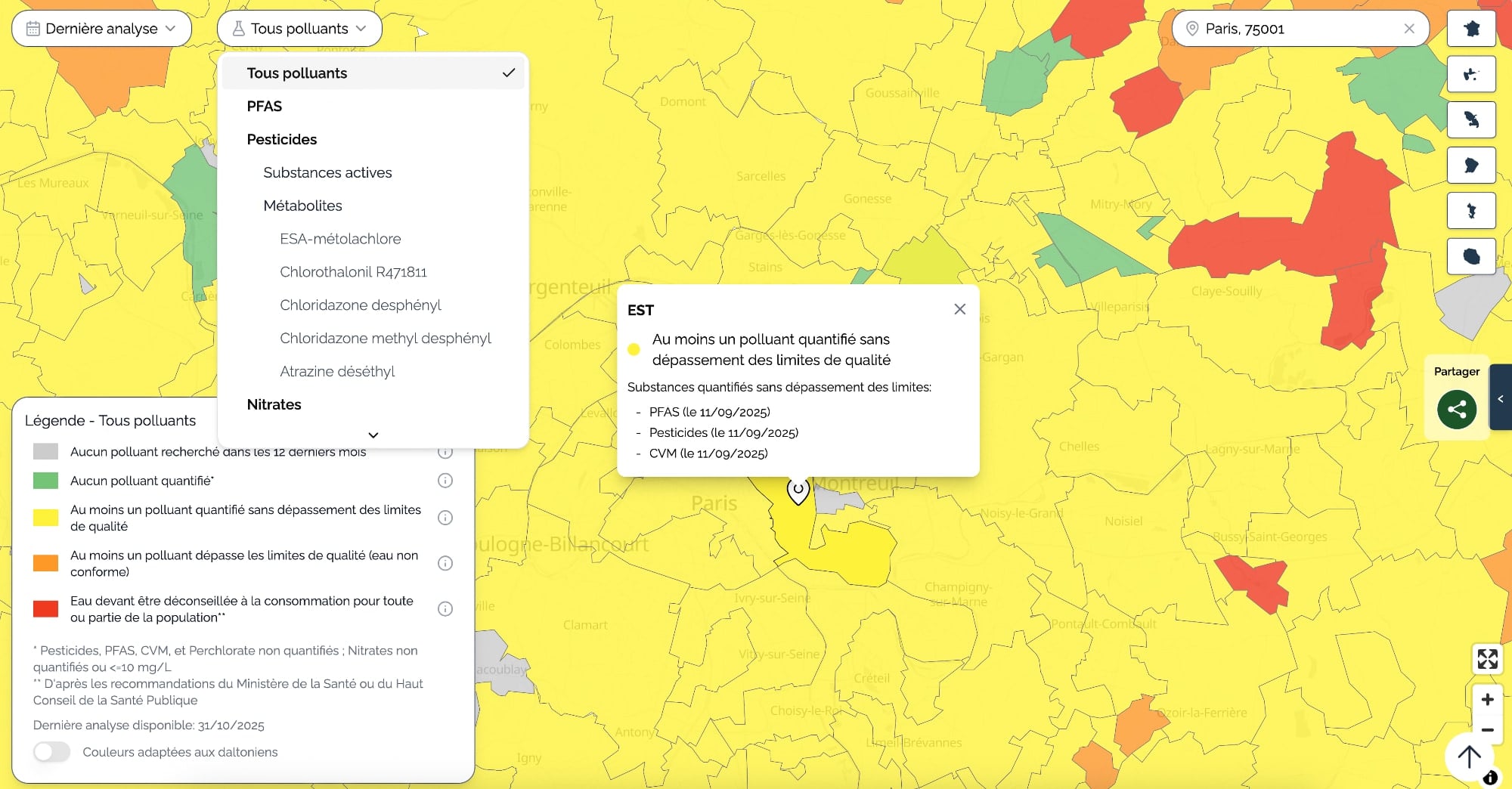Select the metropolitan France map icon
The image size is (1512, 789).
click(1471, 28)
